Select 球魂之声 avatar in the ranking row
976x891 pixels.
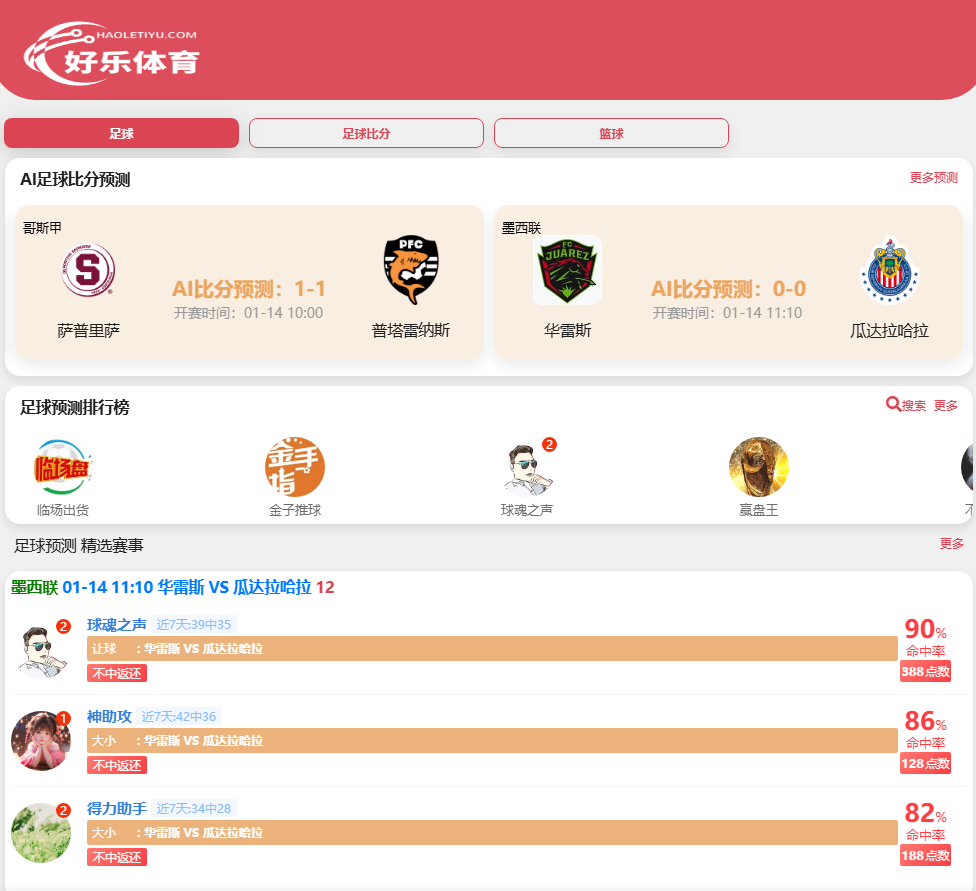click(527, 469)
